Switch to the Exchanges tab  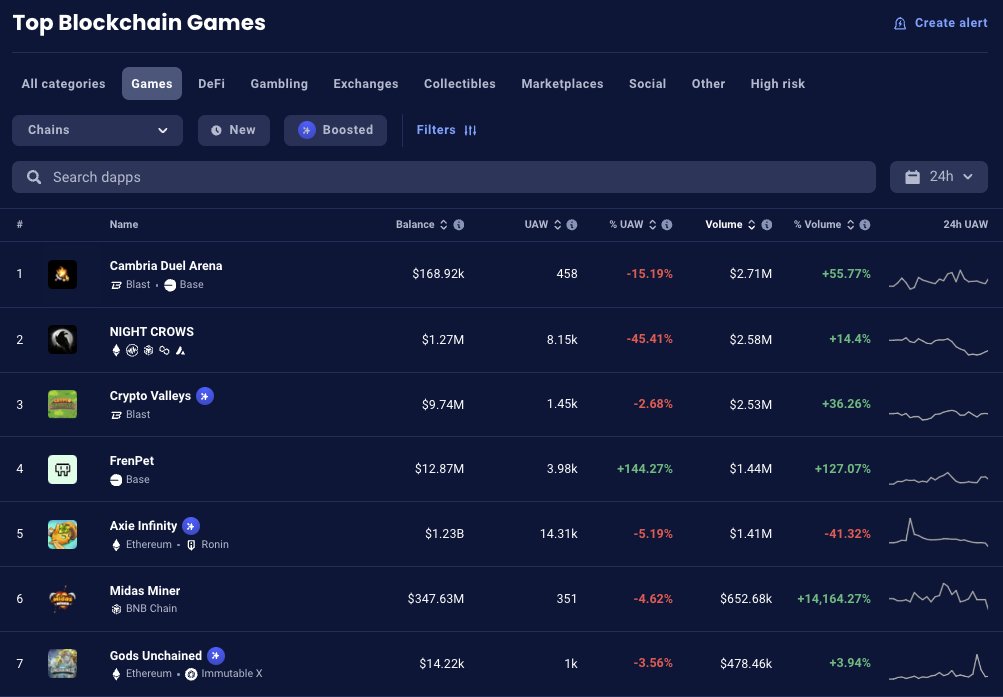(x=365, y=84)
